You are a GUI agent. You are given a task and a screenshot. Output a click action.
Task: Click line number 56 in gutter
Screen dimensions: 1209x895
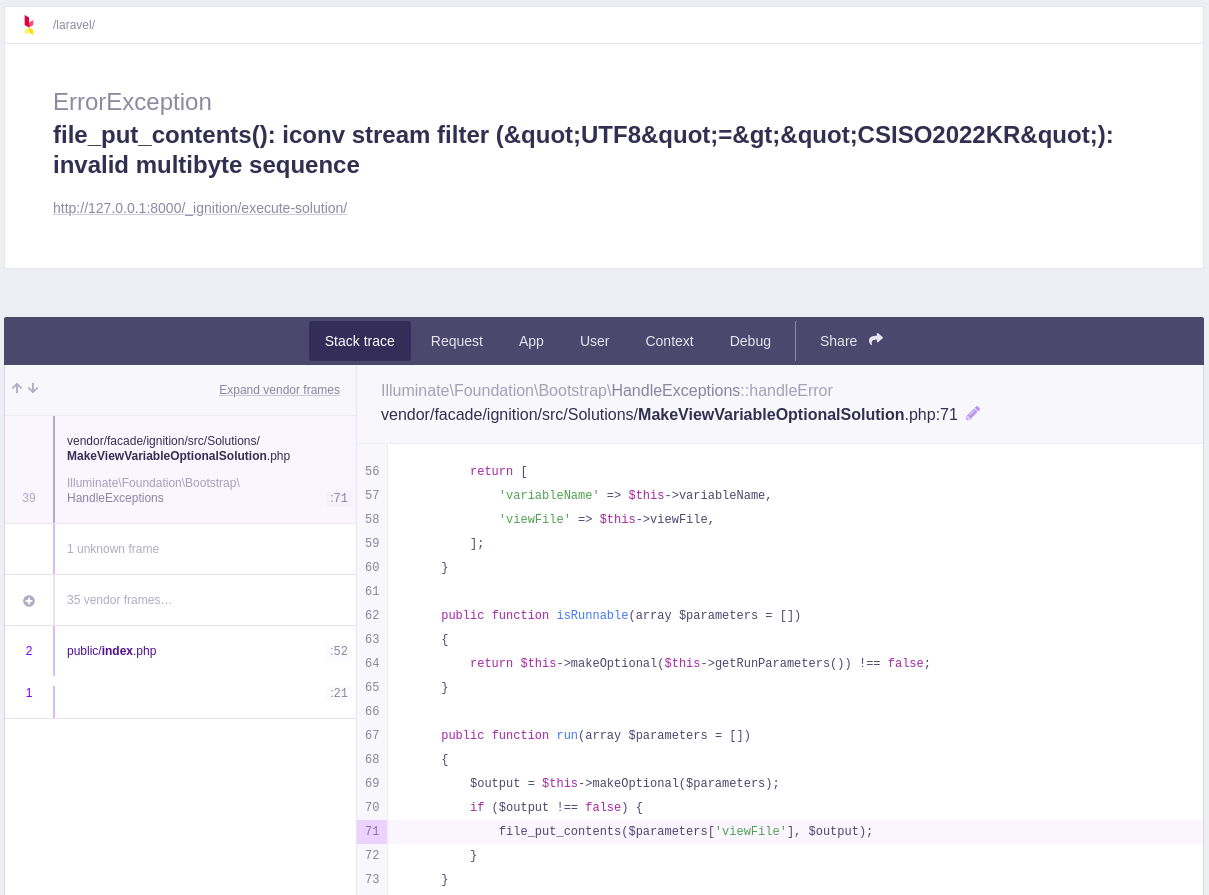point(372,472)
